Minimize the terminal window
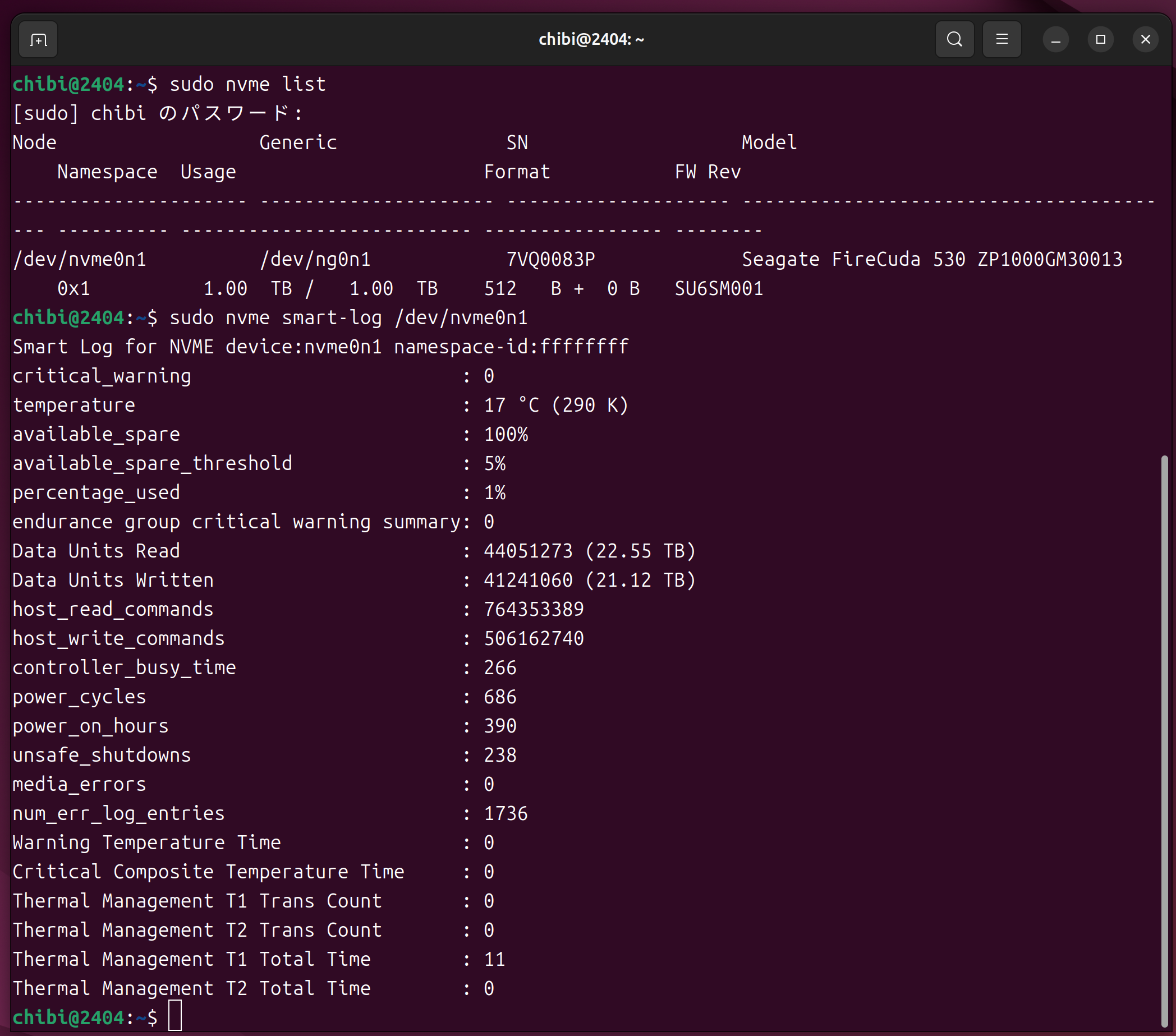 1055,40
